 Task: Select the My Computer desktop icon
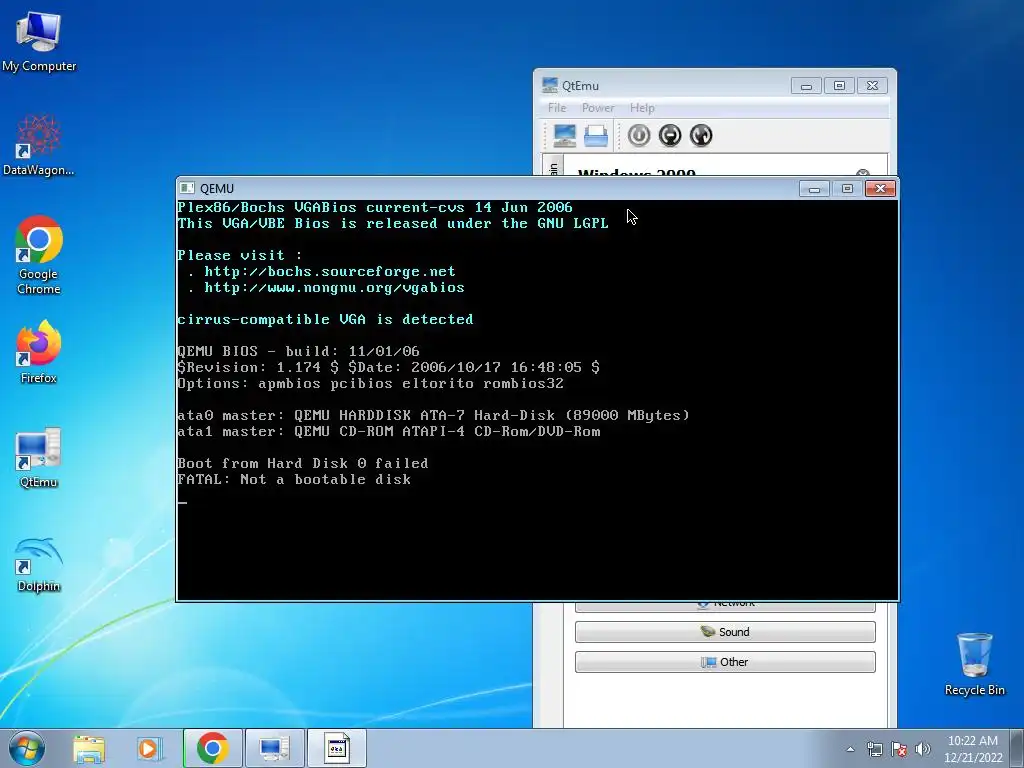pyautogui.click(x=39, y=42)
